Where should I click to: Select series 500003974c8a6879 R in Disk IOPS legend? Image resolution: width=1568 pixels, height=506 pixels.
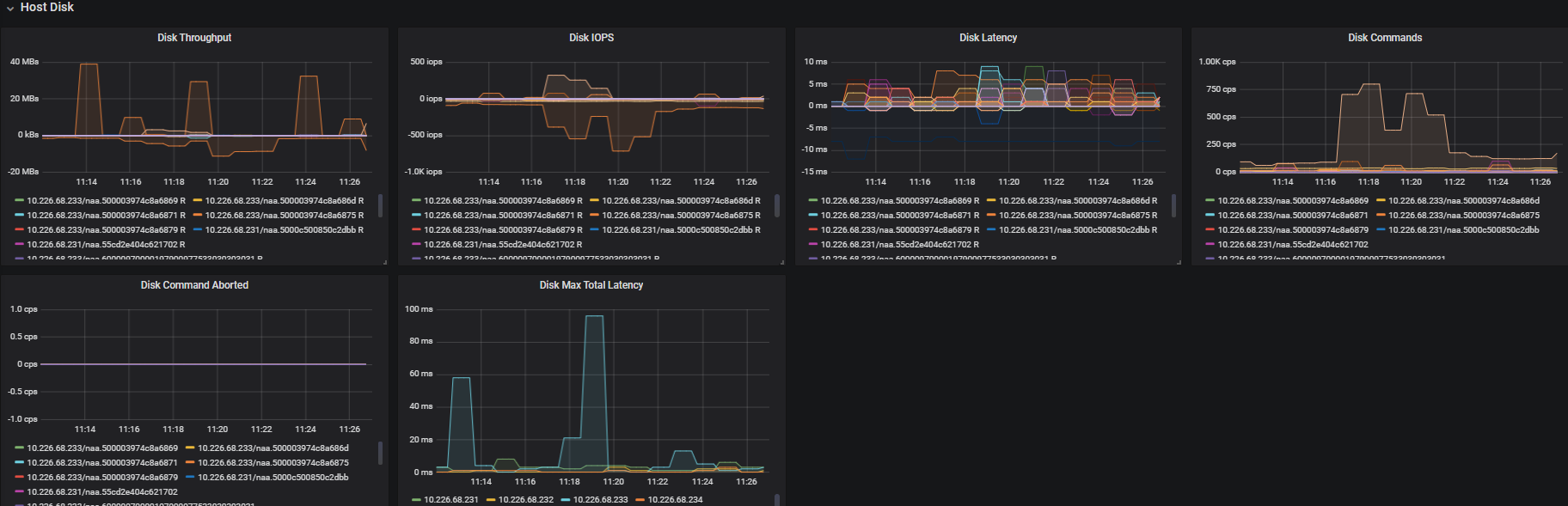pyautogui.click(x=503, y=230)
